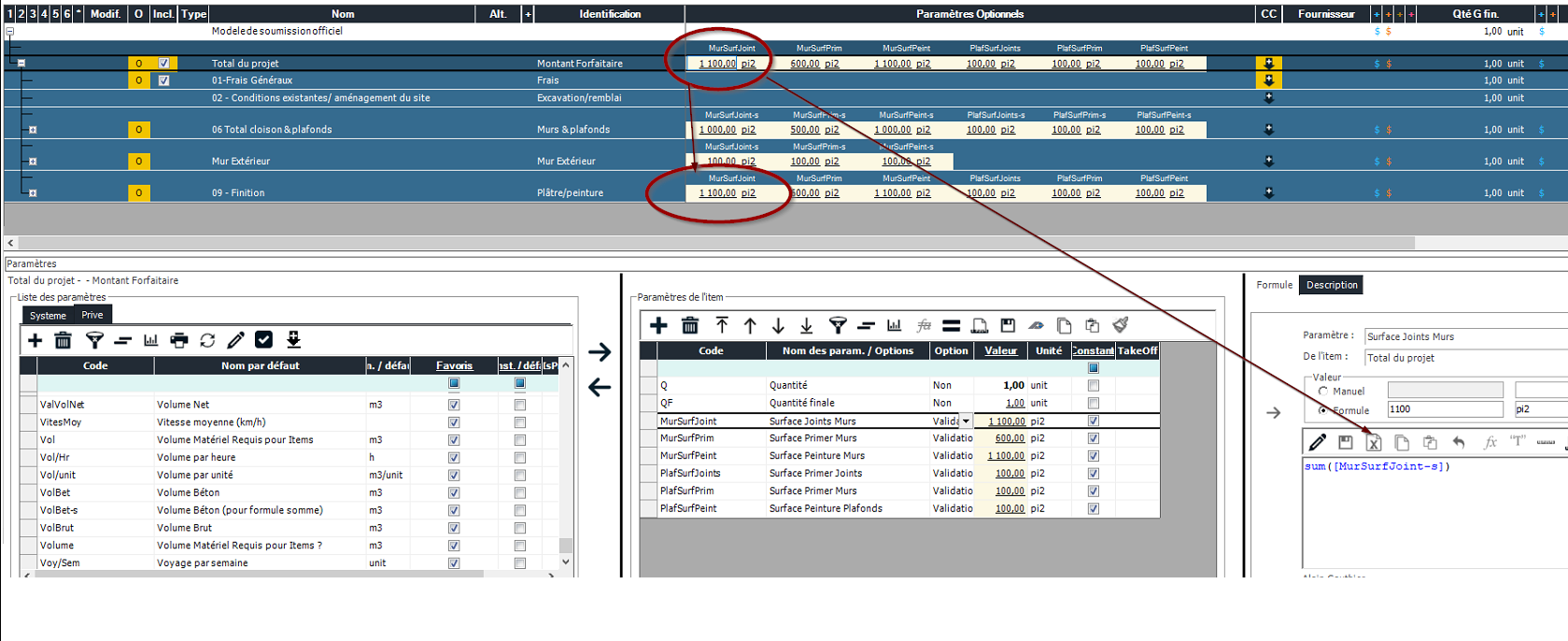Viewport: 1568px width, 641px height.
Task: Click the refresh icon in the parameter list toolbar
Action: click(207, 340)
